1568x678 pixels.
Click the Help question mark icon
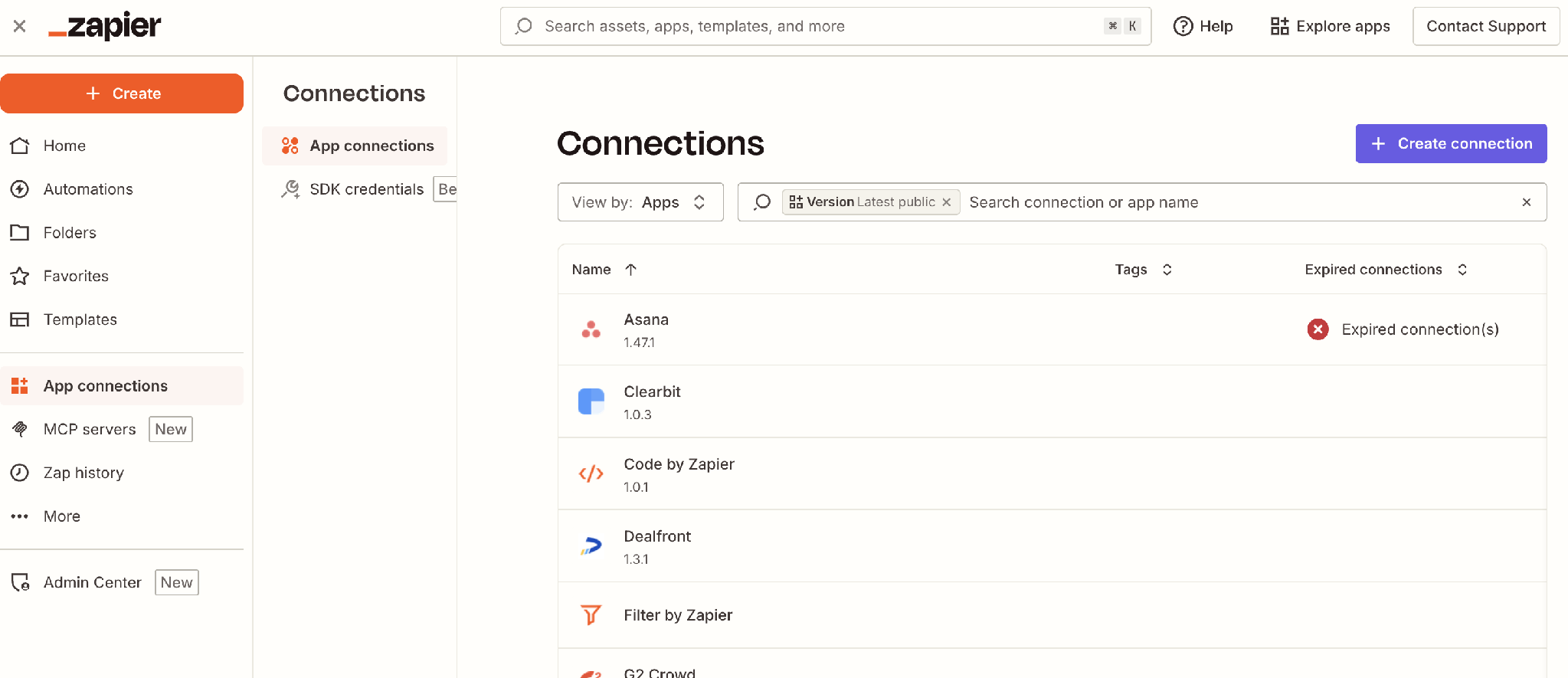1183,26
